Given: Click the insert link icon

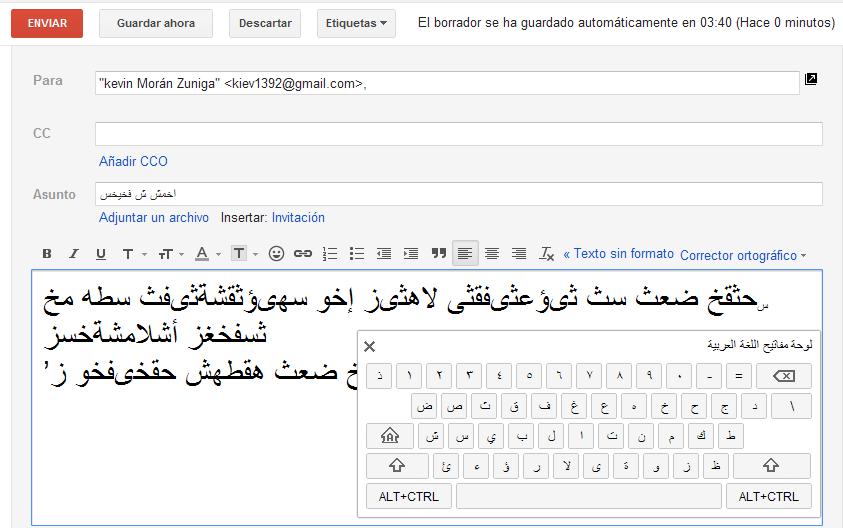Looking at the screenshot, I should pos(303,254).
